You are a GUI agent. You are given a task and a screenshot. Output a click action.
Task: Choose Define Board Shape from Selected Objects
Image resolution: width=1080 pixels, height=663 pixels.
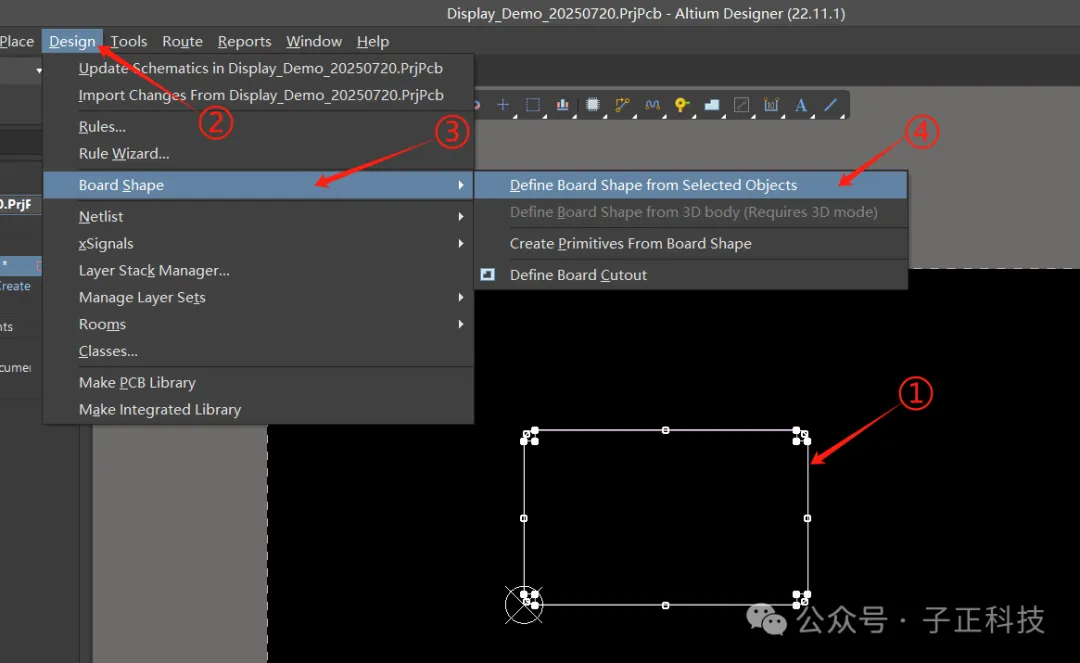point(691,185)
